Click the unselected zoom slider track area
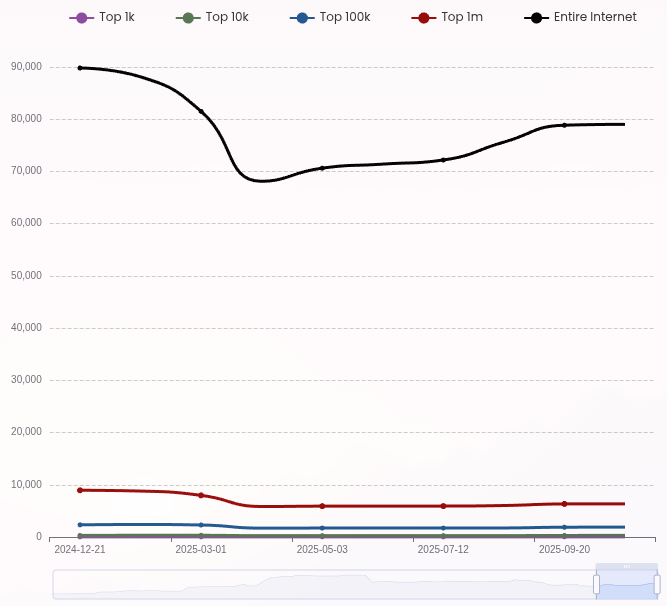 pyautogui.click(x=320, y=584)
